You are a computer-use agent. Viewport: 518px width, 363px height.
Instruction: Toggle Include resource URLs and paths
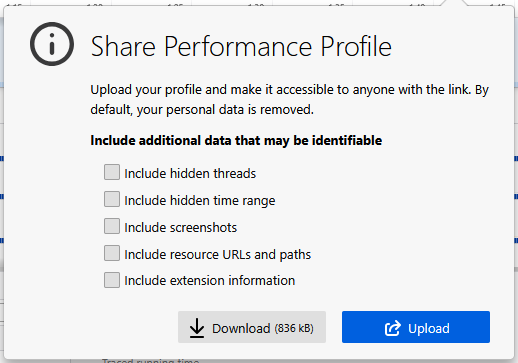[x=112, y=253]
